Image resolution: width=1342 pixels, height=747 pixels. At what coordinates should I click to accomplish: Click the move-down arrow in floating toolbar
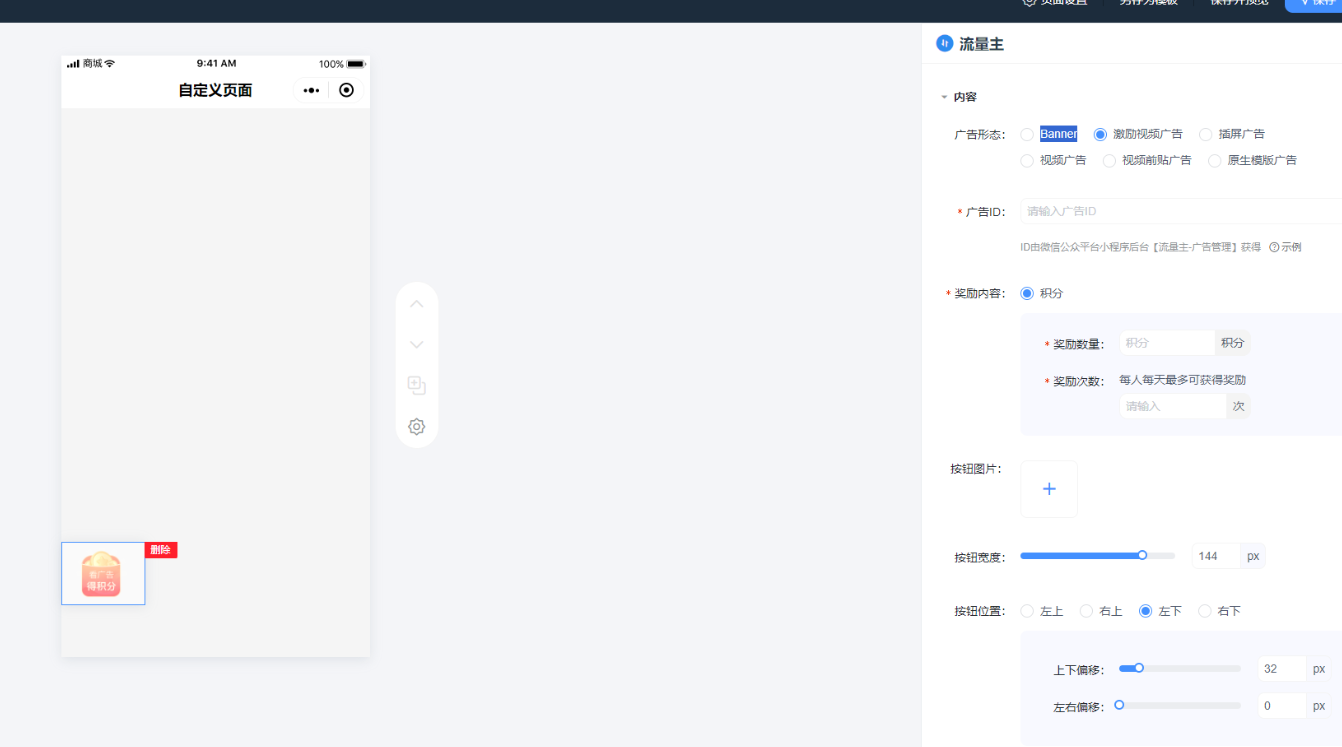(x=417, y=345)
